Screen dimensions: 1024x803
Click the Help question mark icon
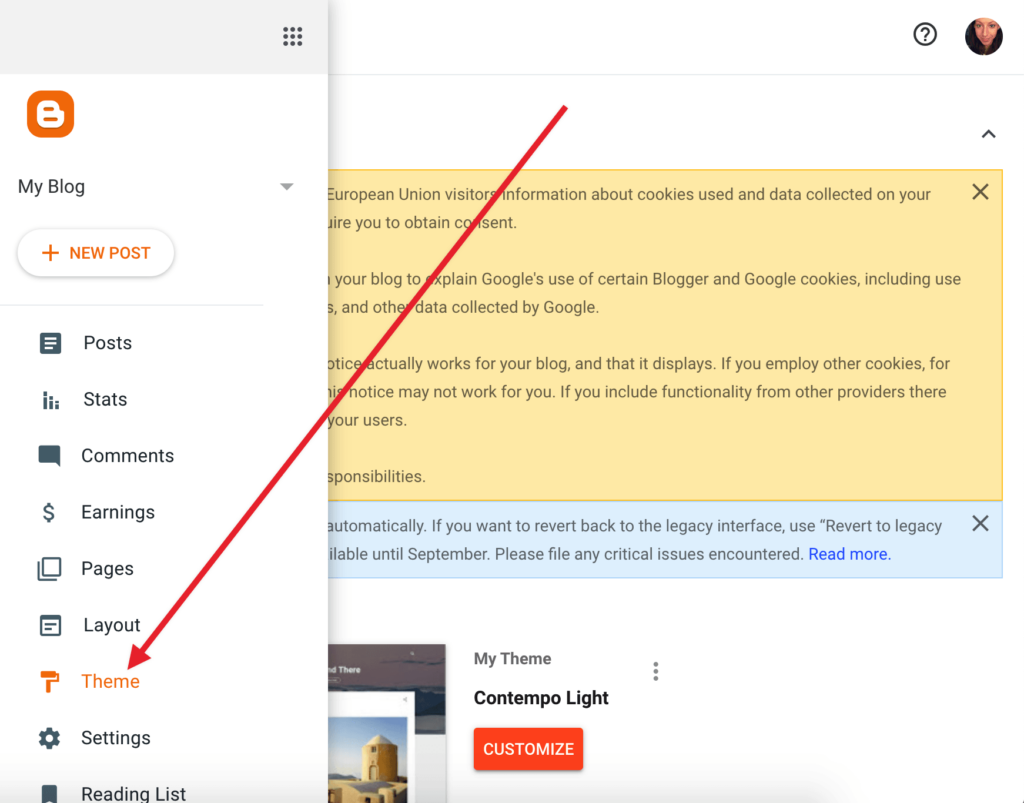click(x=924, y=34)
